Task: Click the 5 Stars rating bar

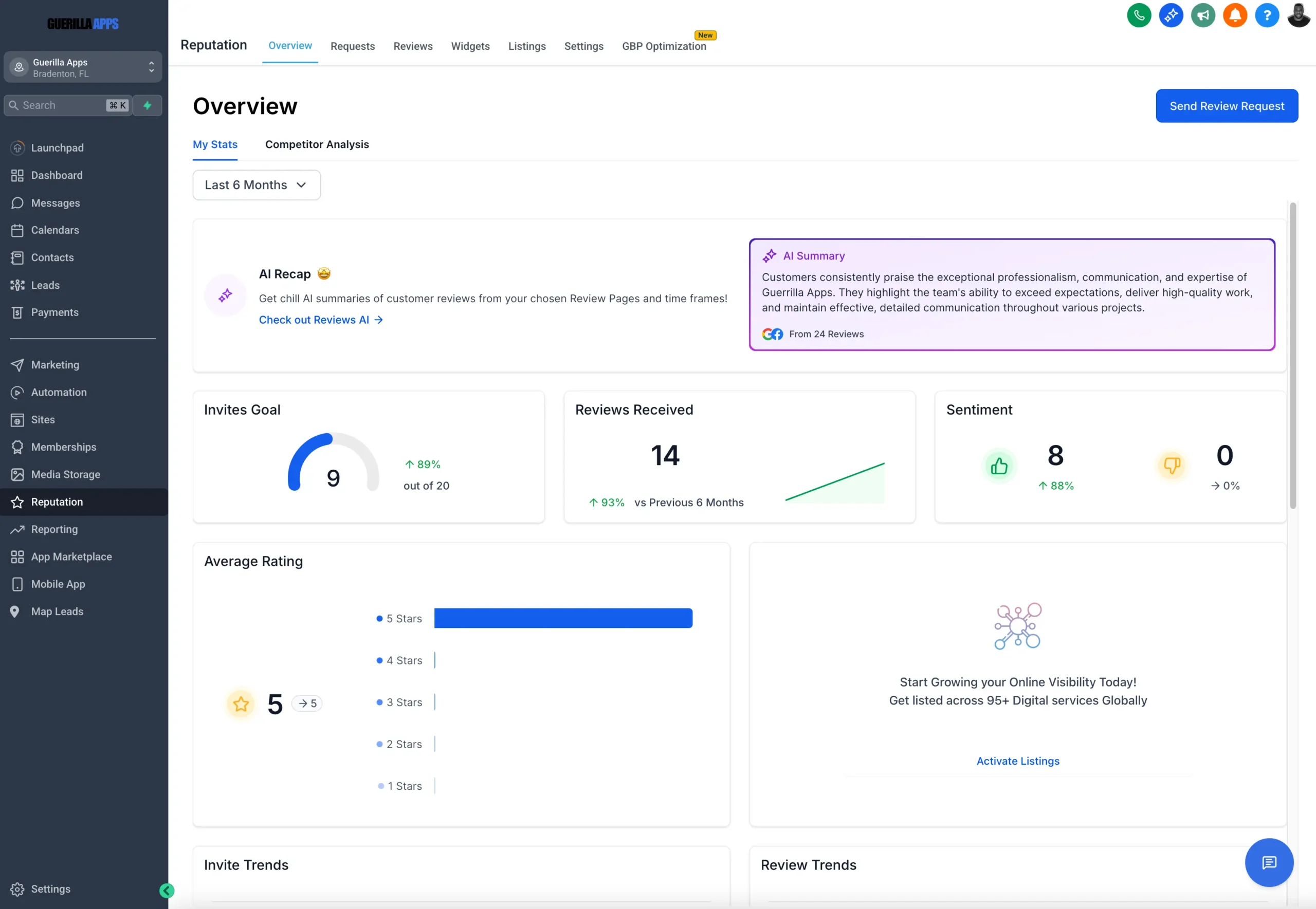Action: (563, 619)
